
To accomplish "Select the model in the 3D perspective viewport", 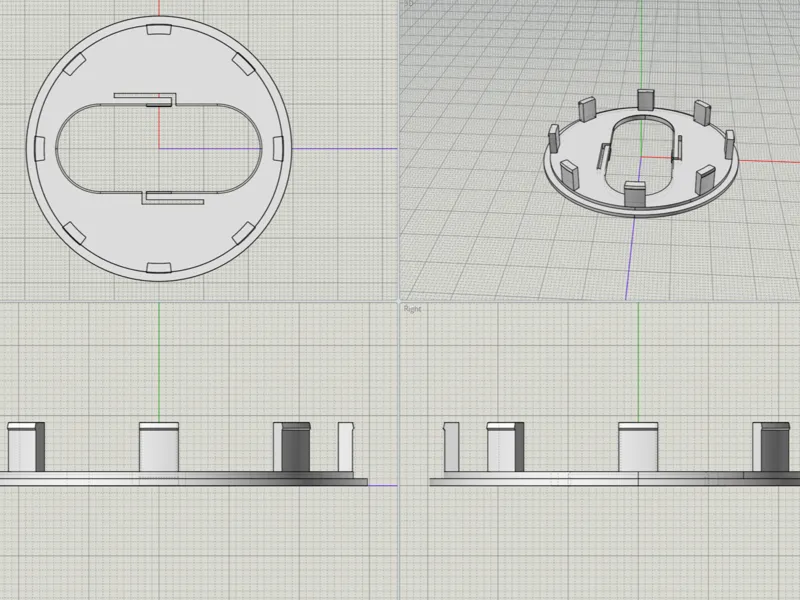I will [641, 153].
